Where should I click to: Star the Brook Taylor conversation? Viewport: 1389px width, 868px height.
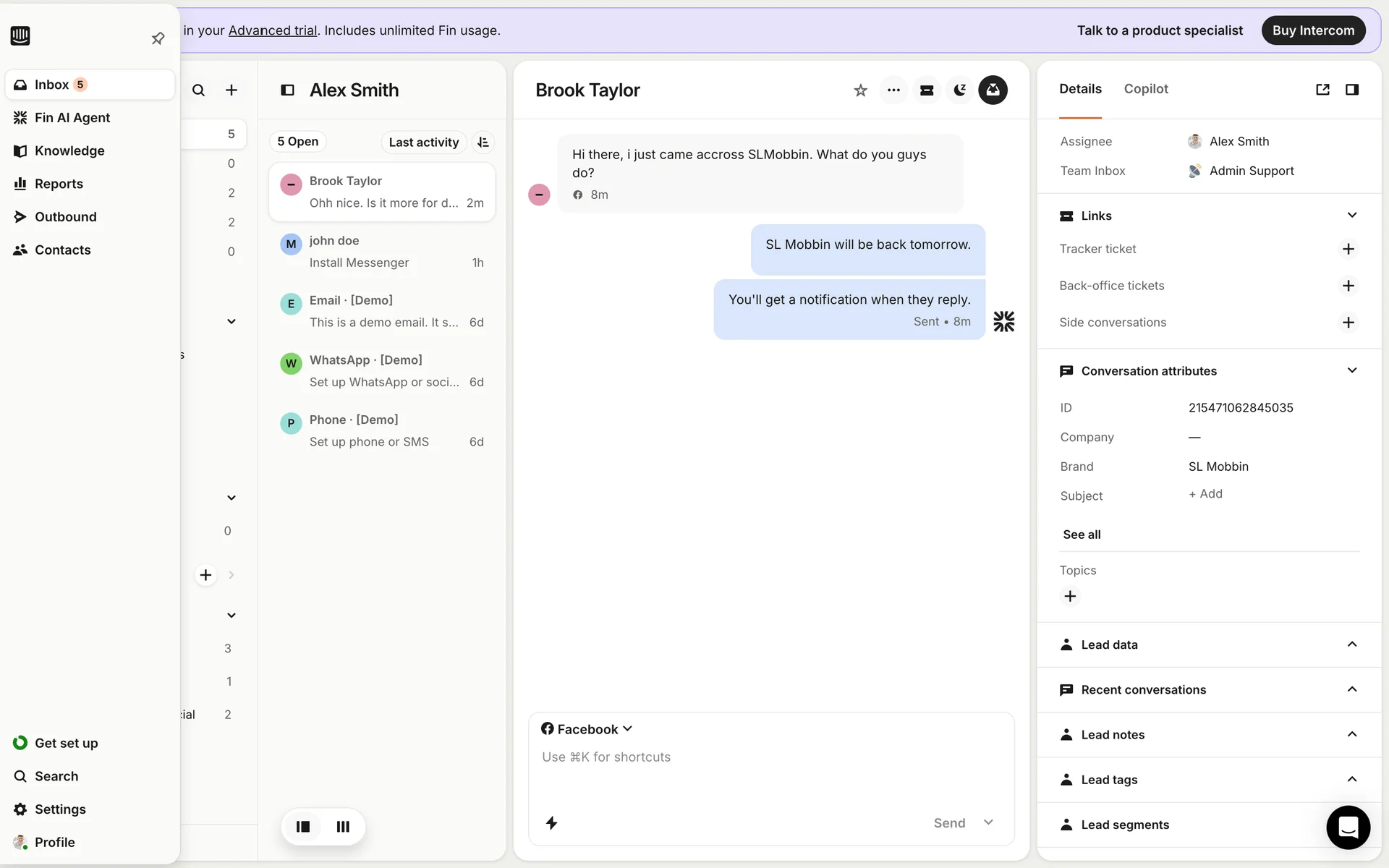click(x=860, y=90)
